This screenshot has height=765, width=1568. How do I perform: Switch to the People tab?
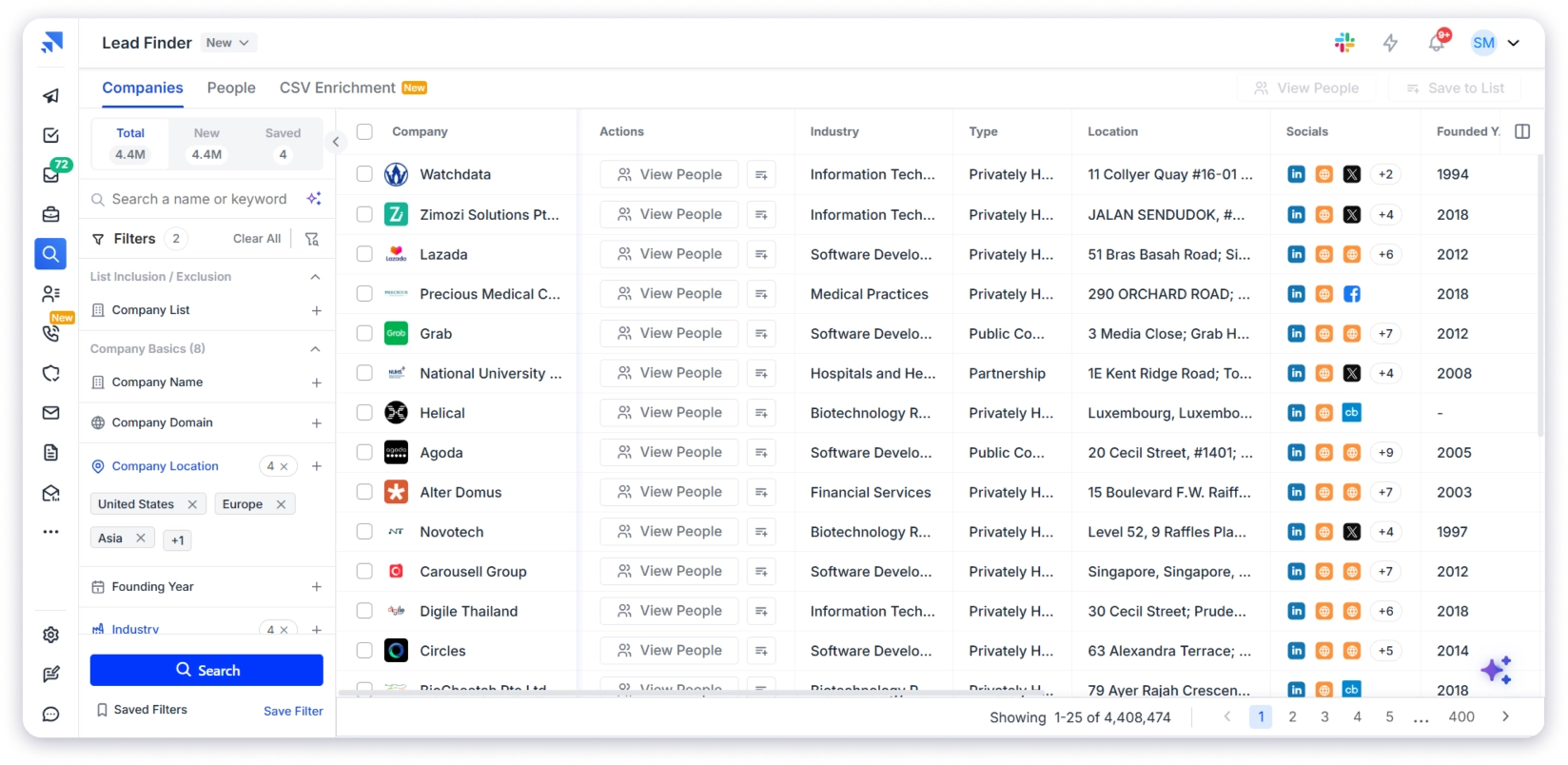click(x=231, y=88)
